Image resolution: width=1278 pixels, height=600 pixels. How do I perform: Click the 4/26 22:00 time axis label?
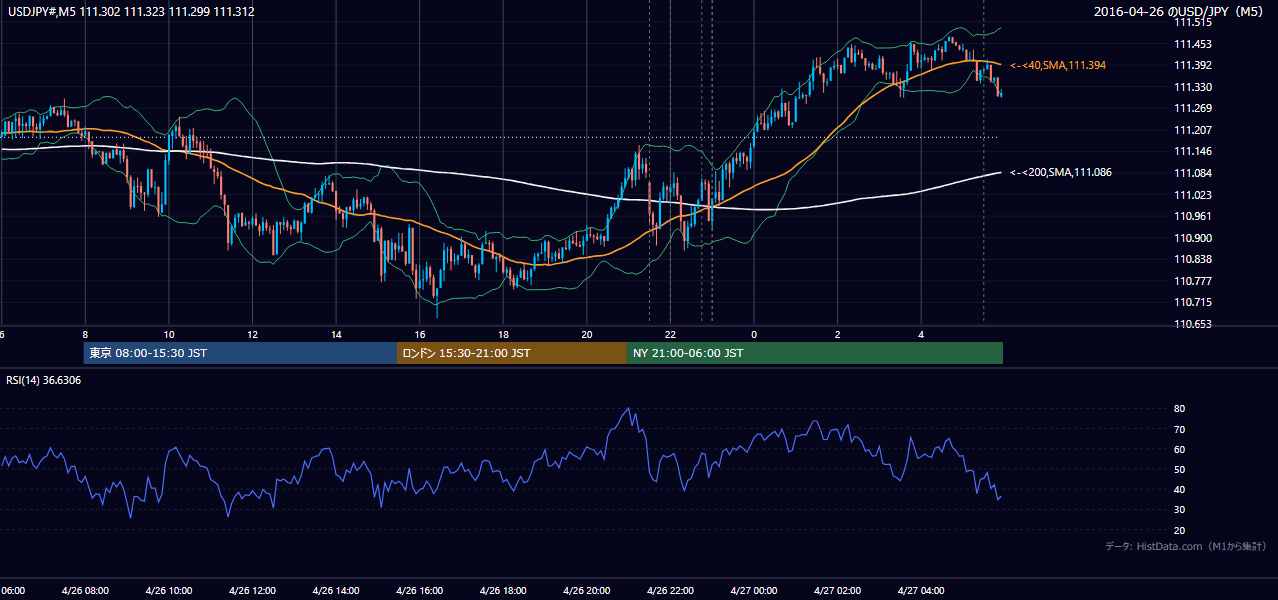pos(670,590)
